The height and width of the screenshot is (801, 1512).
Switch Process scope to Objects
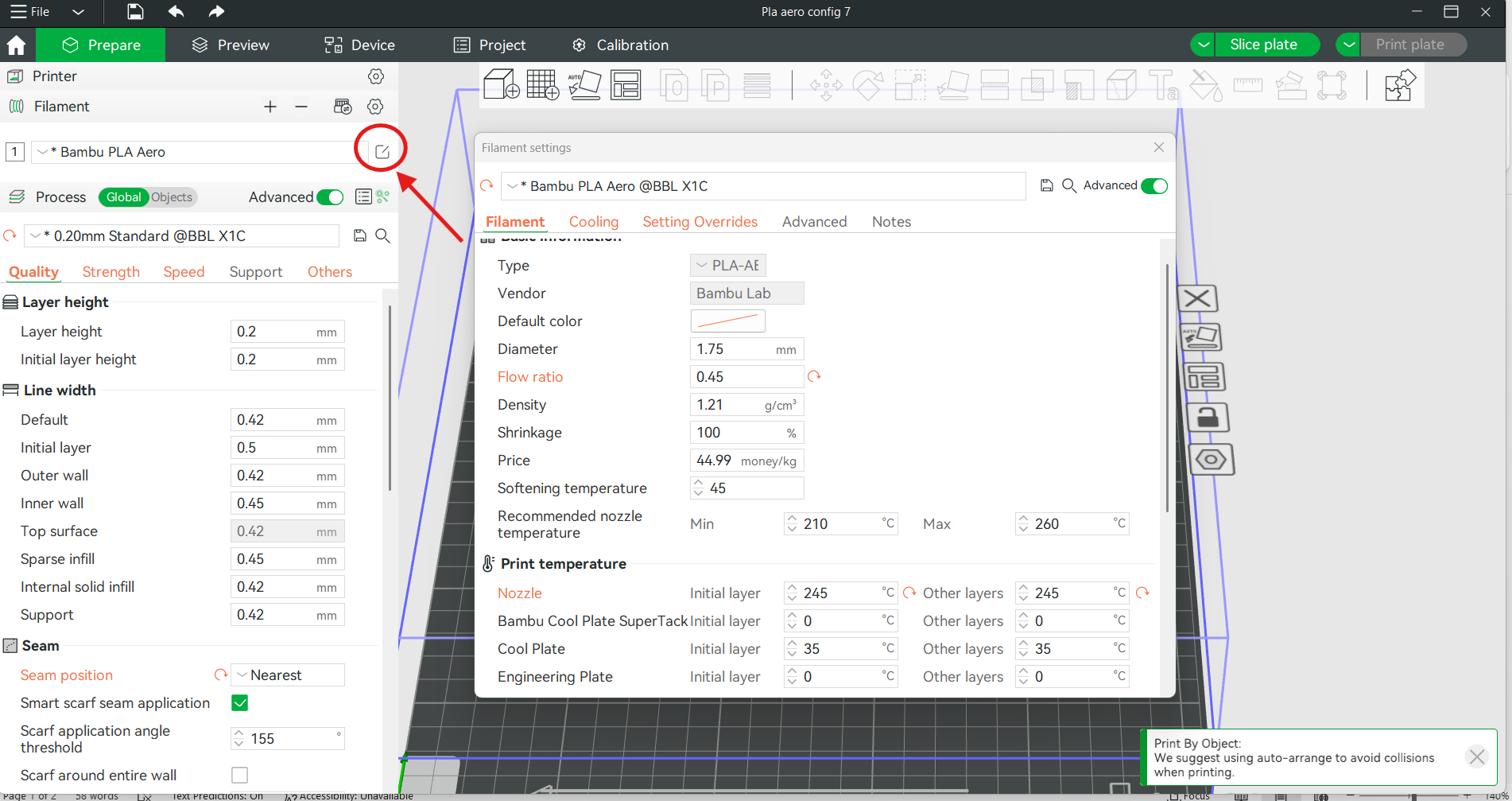(172, 197)
